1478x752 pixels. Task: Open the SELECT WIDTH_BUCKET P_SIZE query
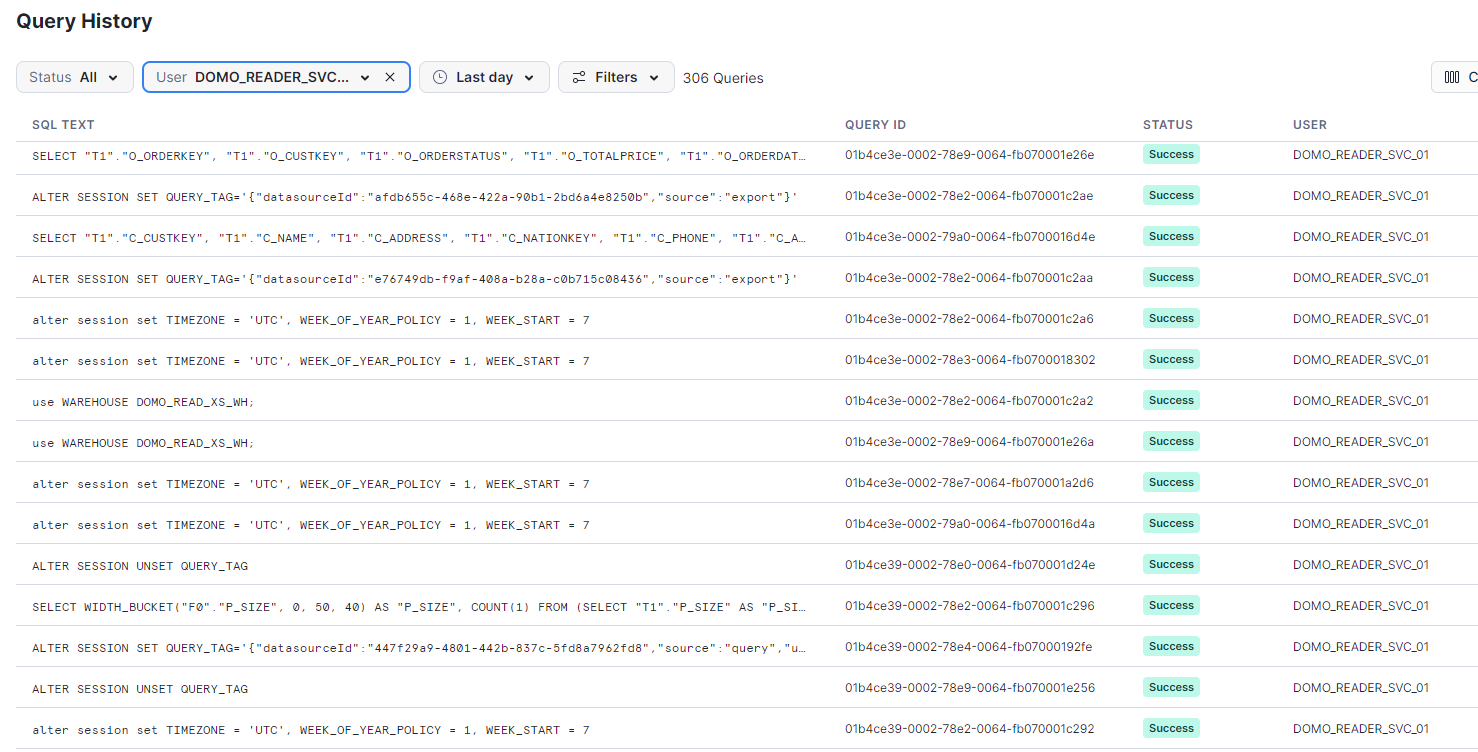tap(419, 606)
